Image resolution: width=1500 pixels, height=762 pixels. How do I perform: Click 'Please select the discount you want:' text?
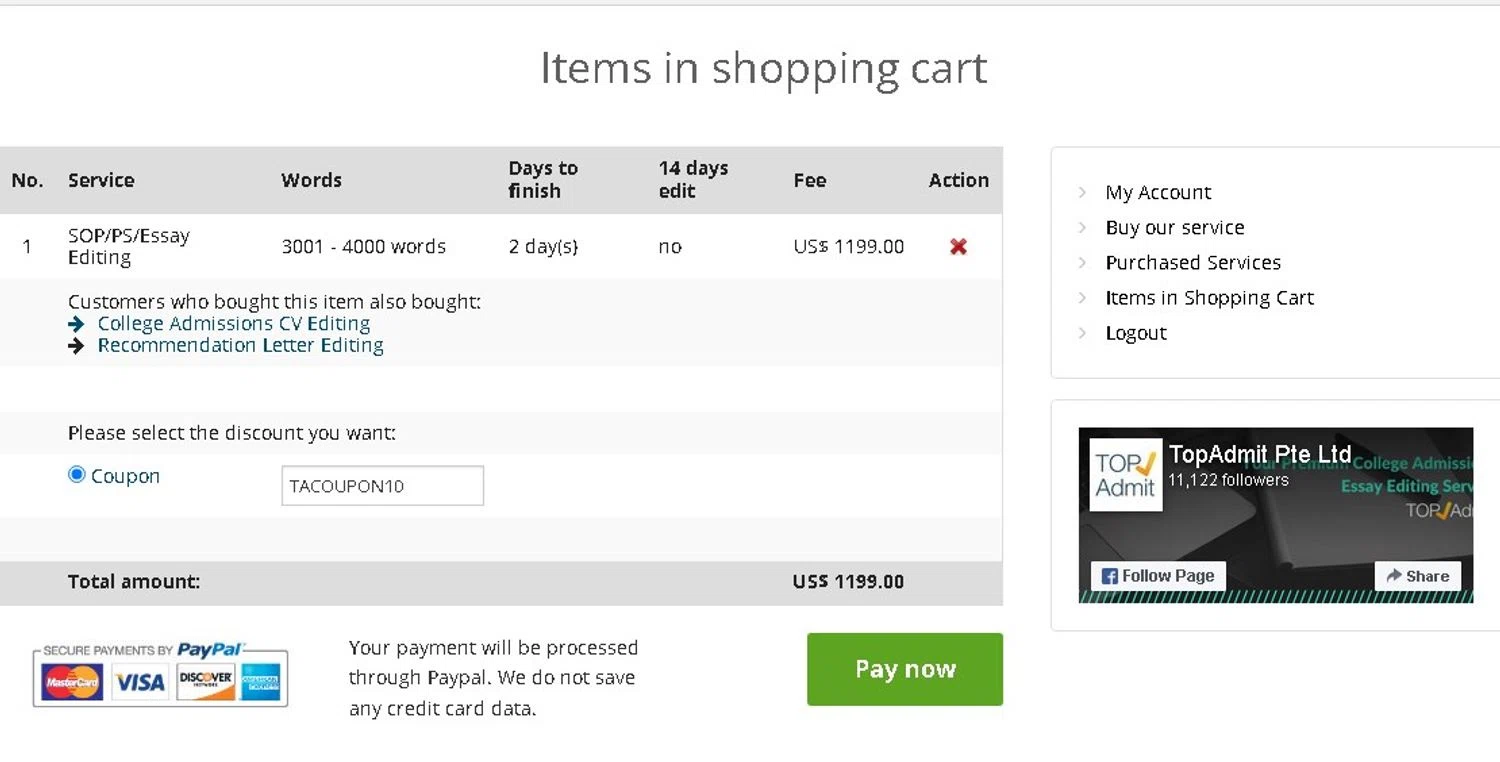[232, 433]
